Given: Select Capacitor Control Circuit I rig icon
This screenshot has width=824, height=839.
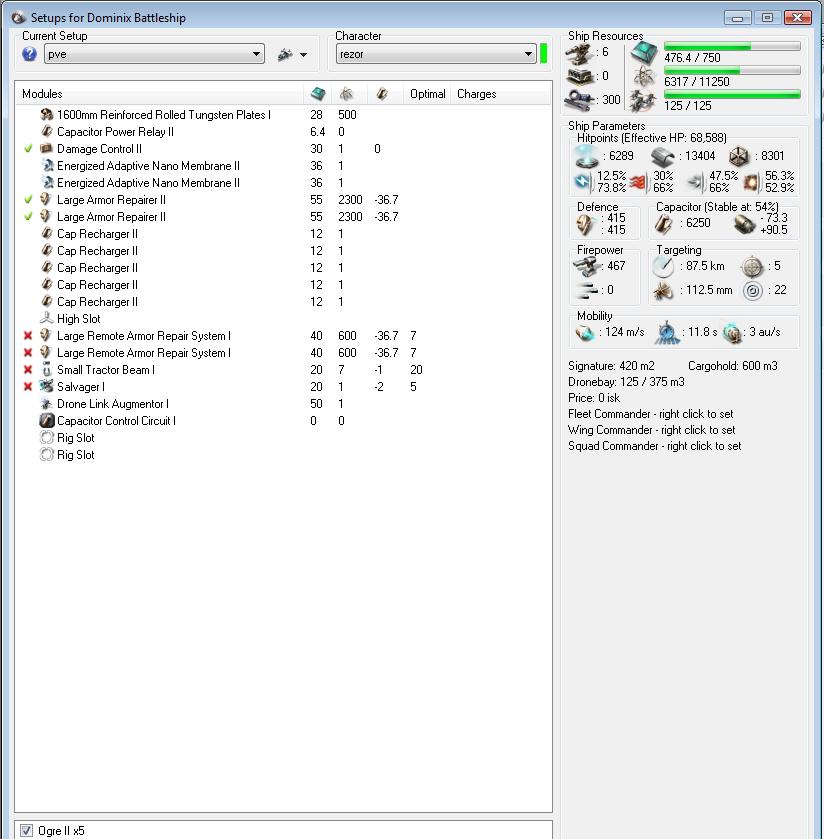Looking at the screenshot, I should [x=47, y=421].
